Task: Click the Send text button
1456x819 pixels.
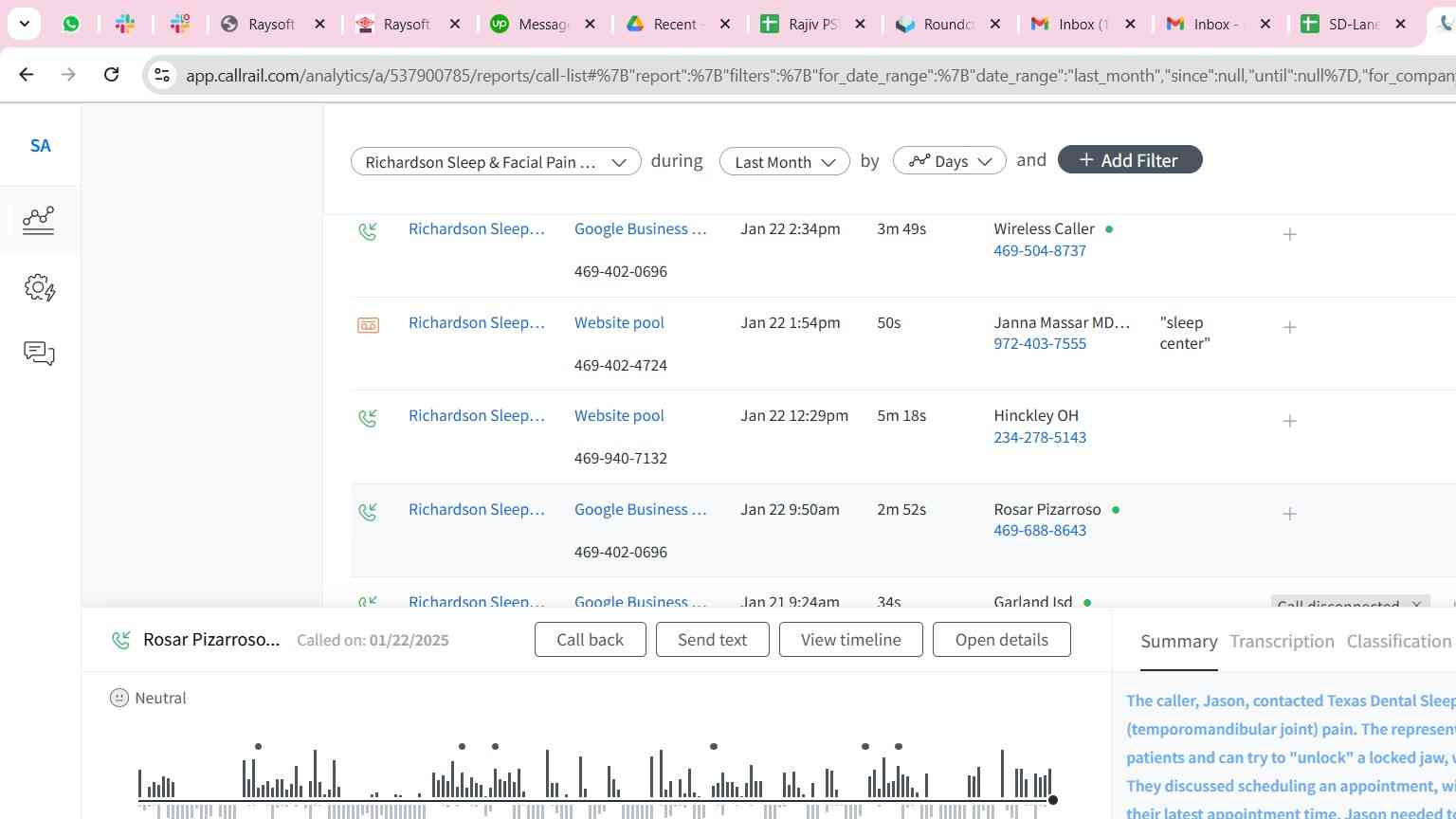Action: pyautogui.click(x=712, y=639)
